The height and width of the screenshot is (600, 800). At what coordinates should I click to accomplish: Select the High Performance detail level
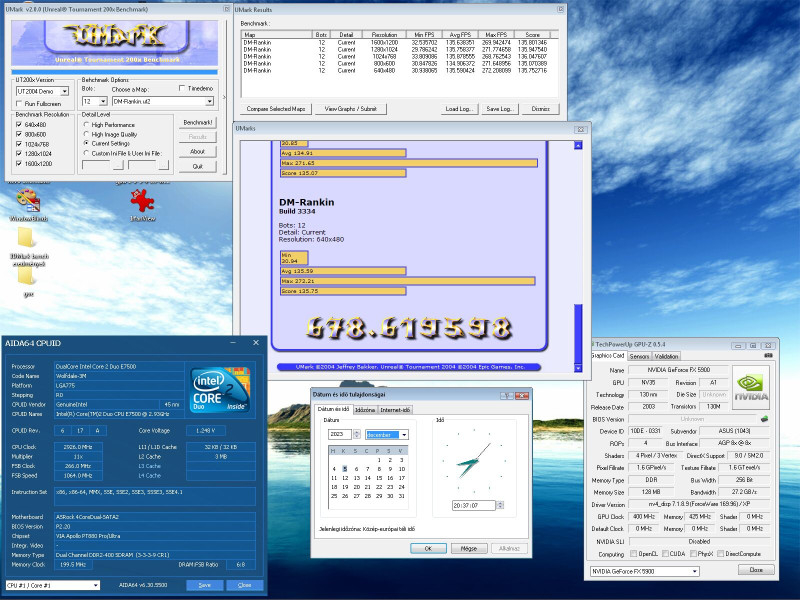coord(86,124)
